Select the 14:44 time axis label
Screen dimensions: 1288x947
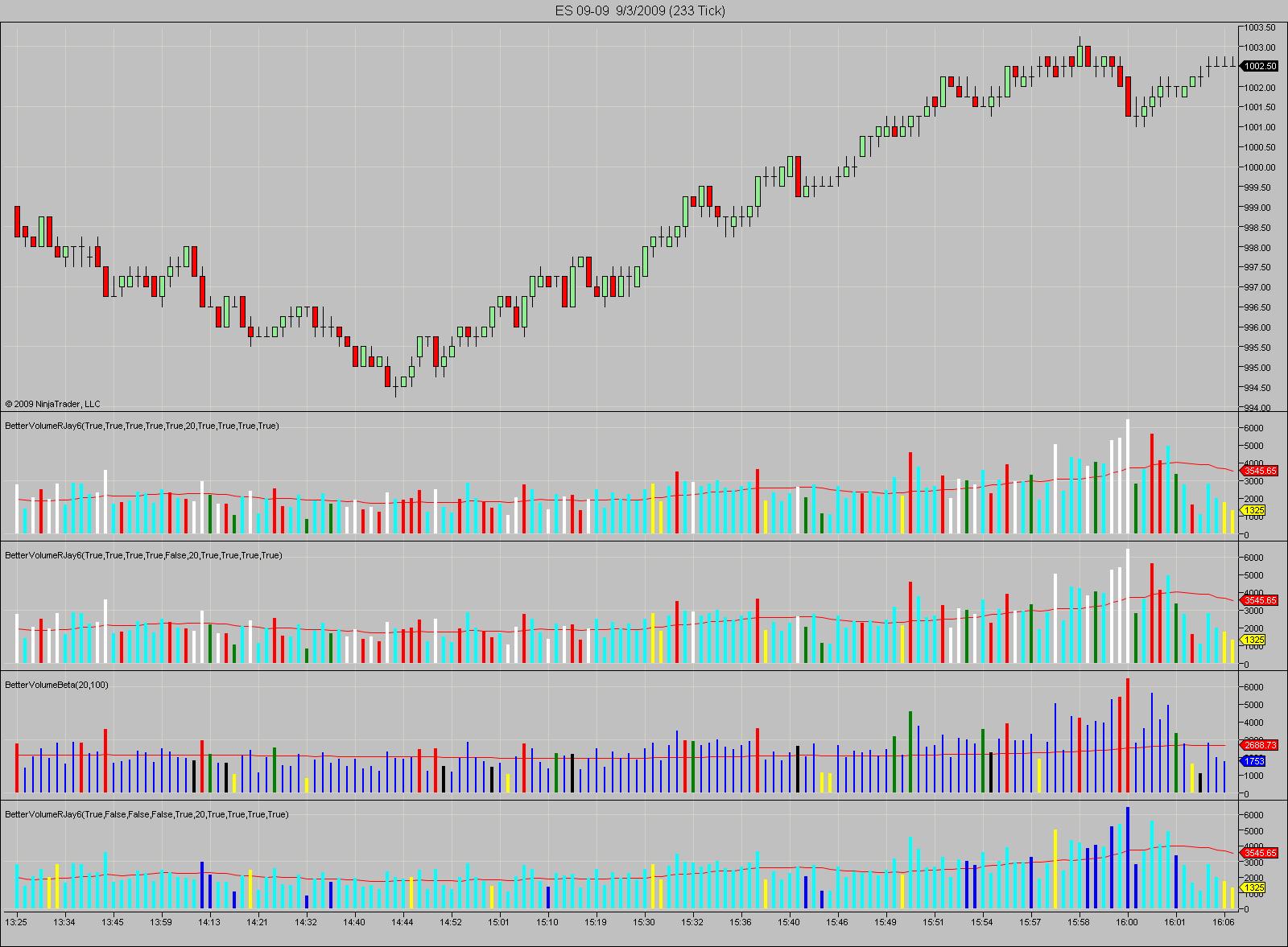coord(402,922)
